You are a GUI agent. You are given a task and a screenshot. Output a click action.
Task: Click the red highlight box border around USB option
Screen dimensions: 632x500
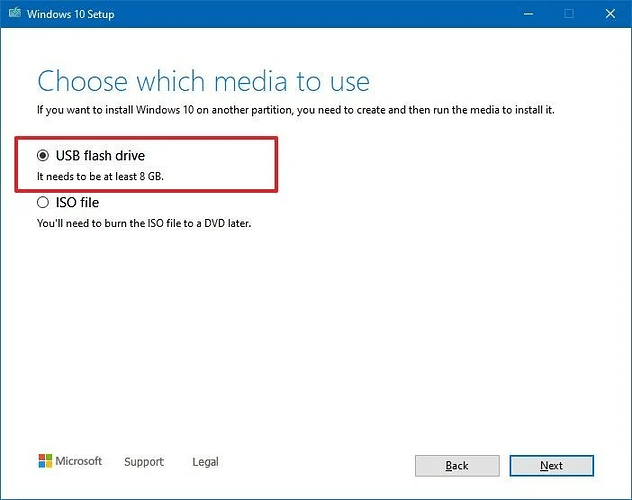(x=146, y=138)
